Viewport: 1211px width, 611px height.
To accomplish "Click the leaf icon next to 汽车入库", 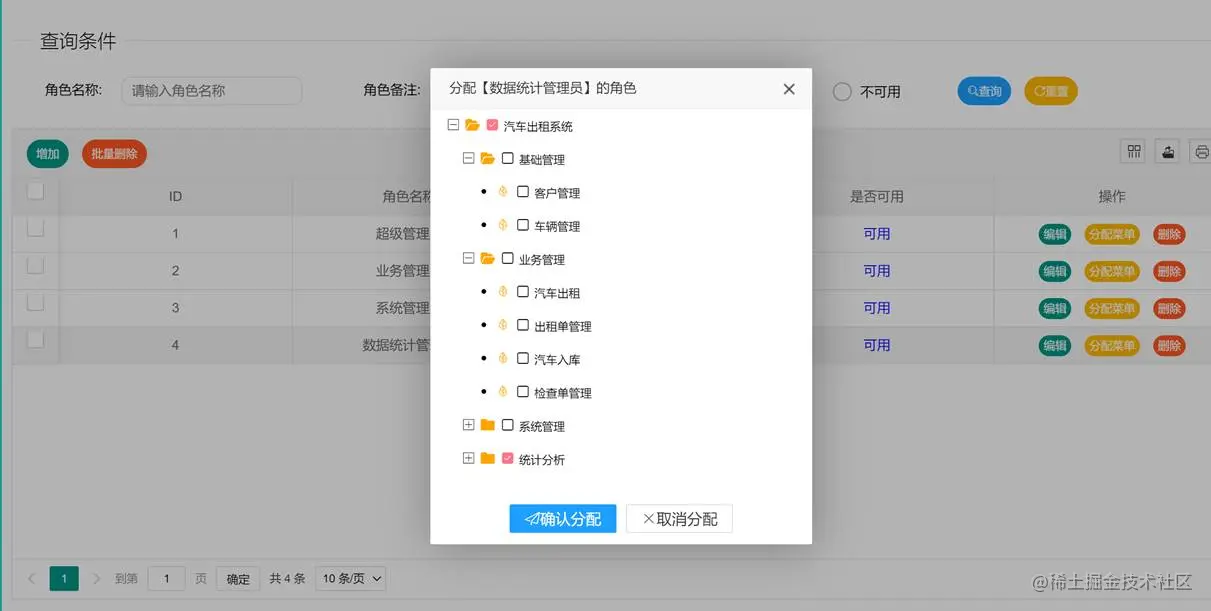I will (x=503, y=358).
